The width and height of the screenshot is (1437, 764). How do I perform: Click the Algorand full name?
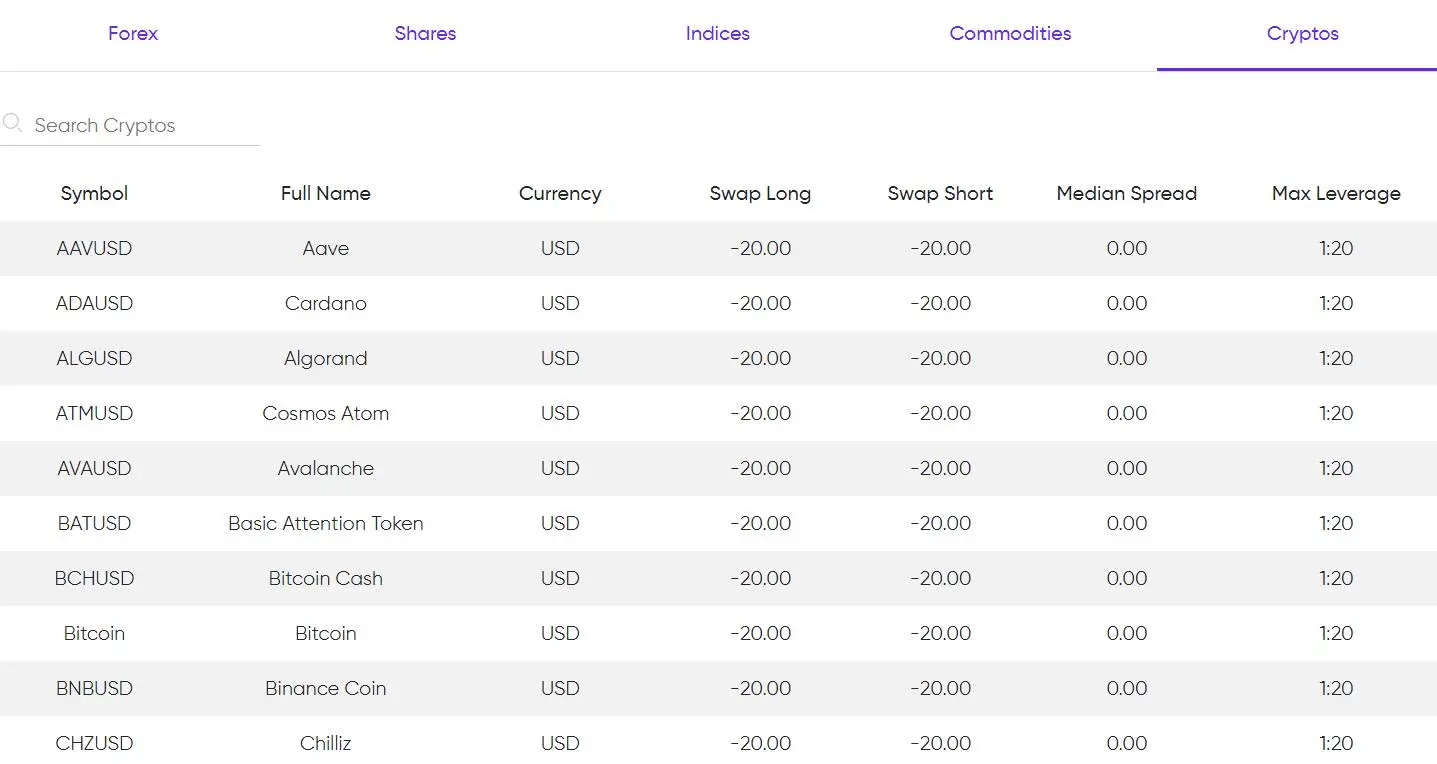(326, 359)
